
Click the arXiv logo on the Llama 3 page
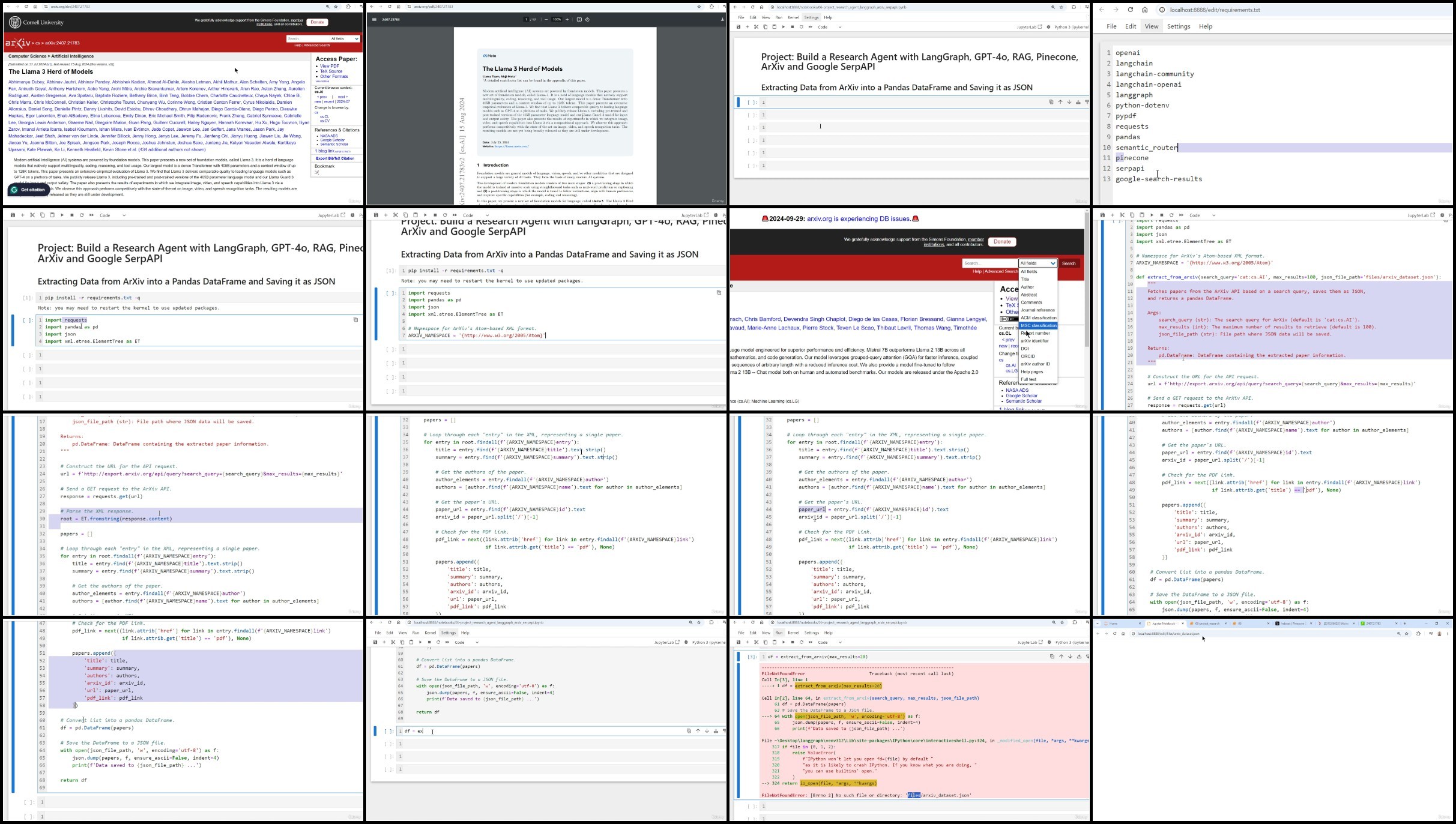[18, 43]
